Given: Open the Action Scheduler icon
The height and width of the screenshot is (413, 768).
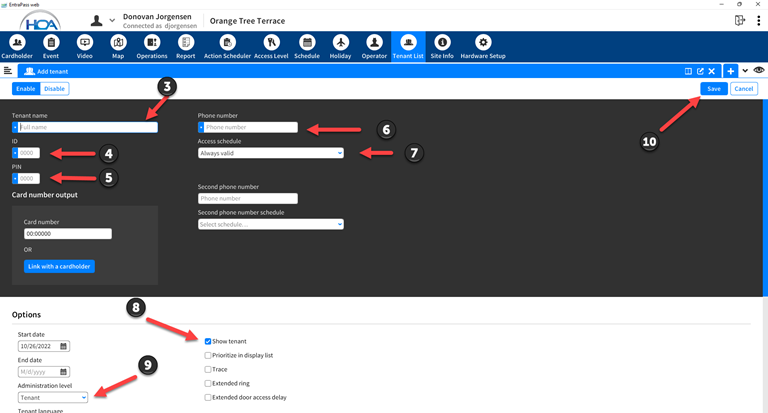Looking at the screenshot, I should 227,42.
